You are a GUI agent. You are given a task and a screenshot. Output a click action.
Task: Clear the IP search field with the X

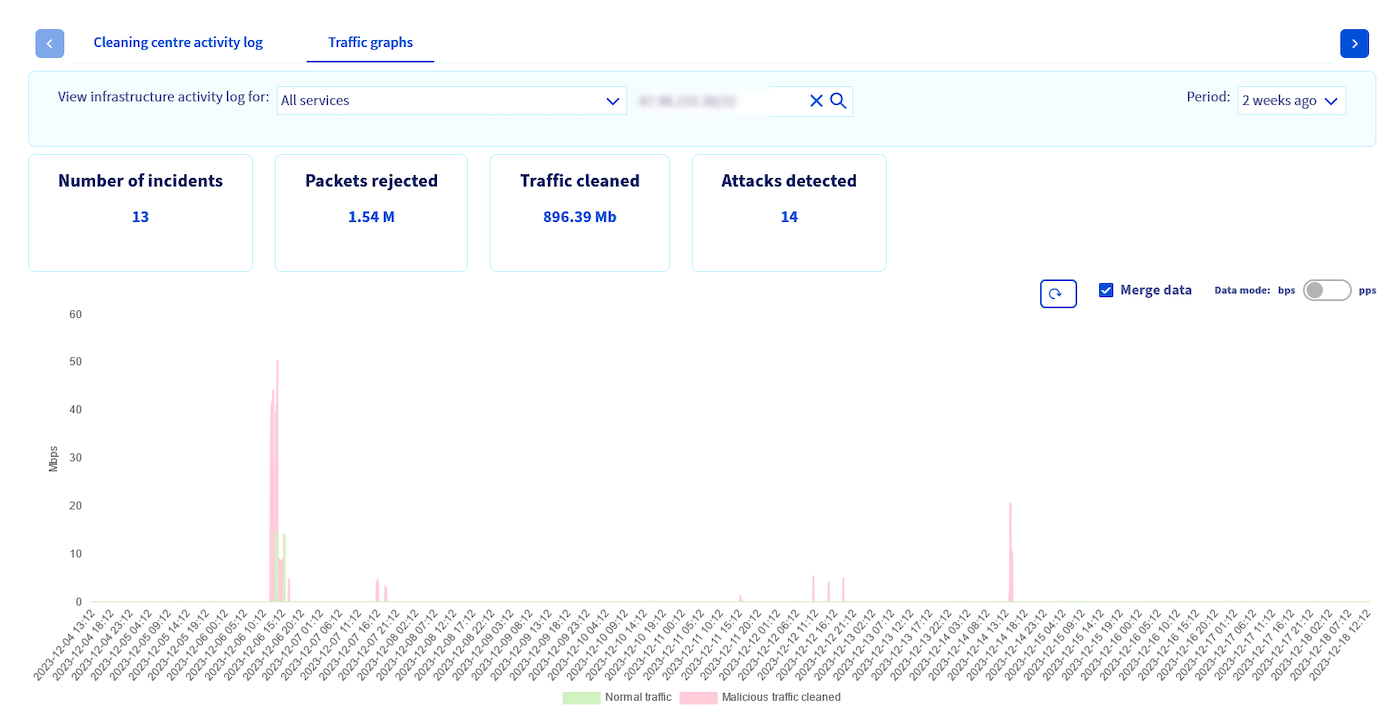coord(816,100)
